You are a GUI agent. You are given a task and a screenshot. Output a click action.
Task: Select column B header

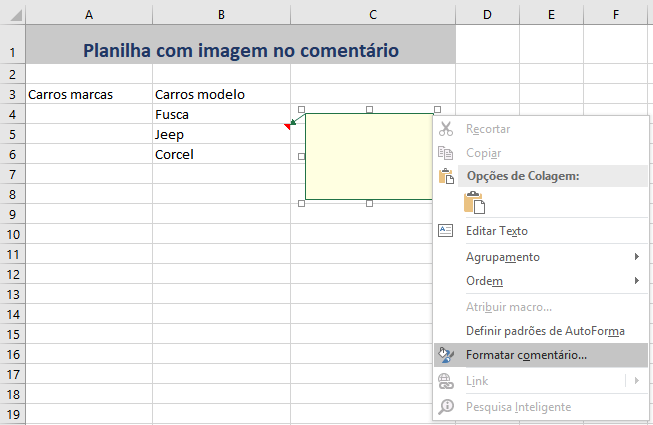point(221,15)
